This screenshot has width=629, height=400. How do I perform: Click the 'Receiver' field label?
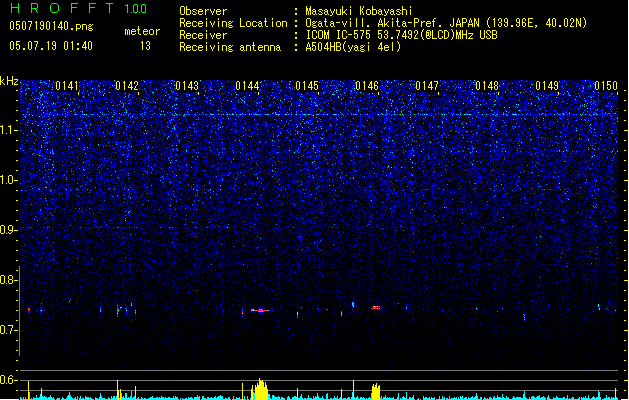[203, 35]
